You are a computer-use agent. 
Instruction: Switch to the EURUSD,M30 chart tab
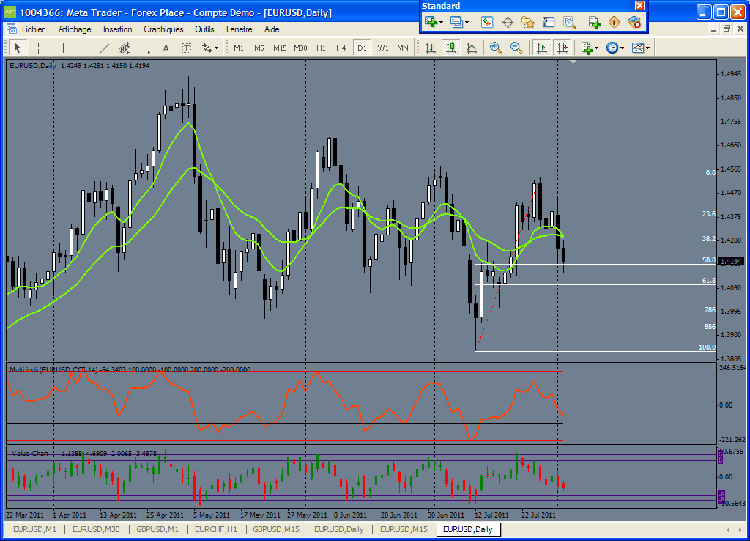[x=96, y=529]
